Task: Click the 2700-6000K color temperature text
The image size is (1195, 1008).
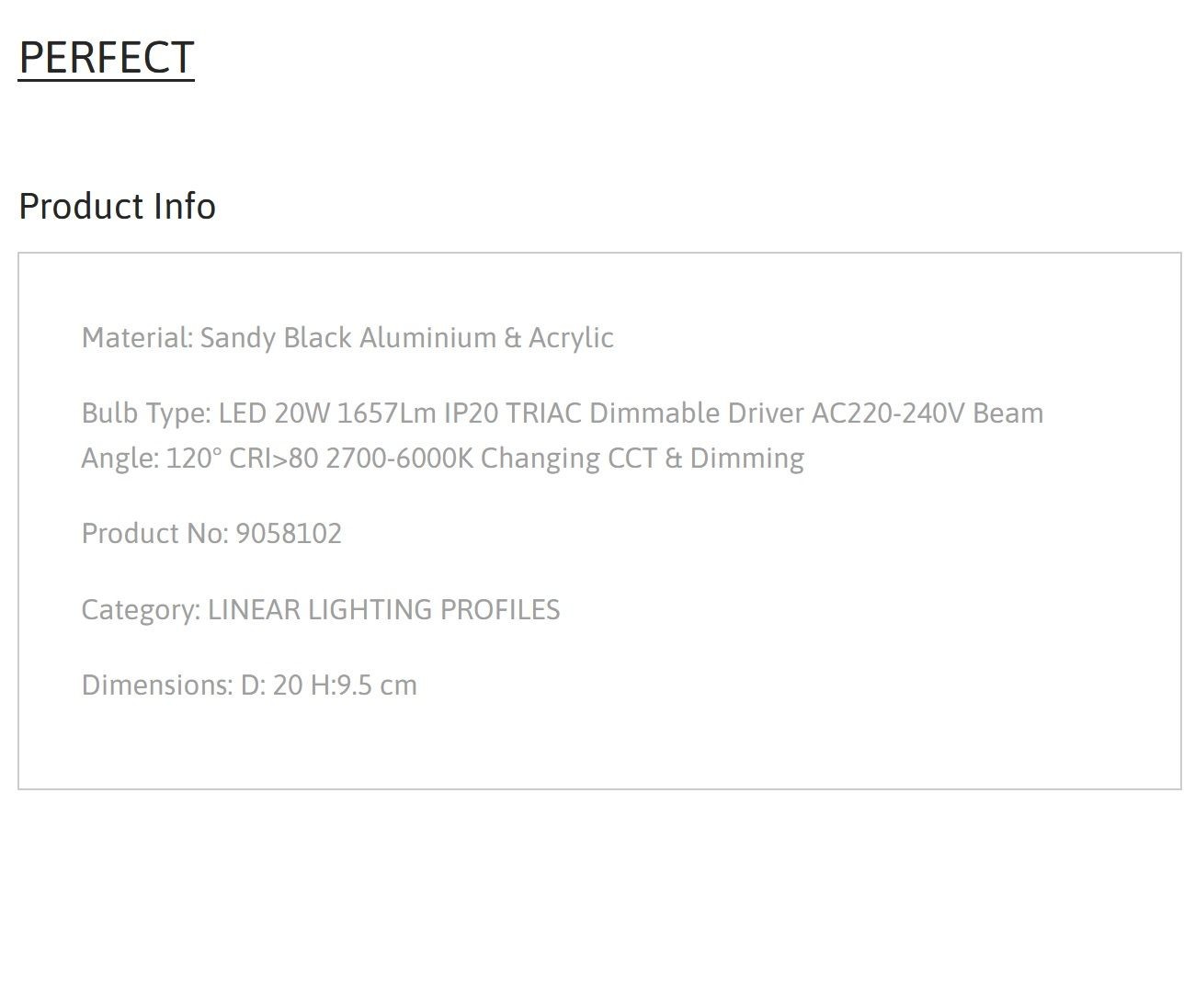Action: 400,458
